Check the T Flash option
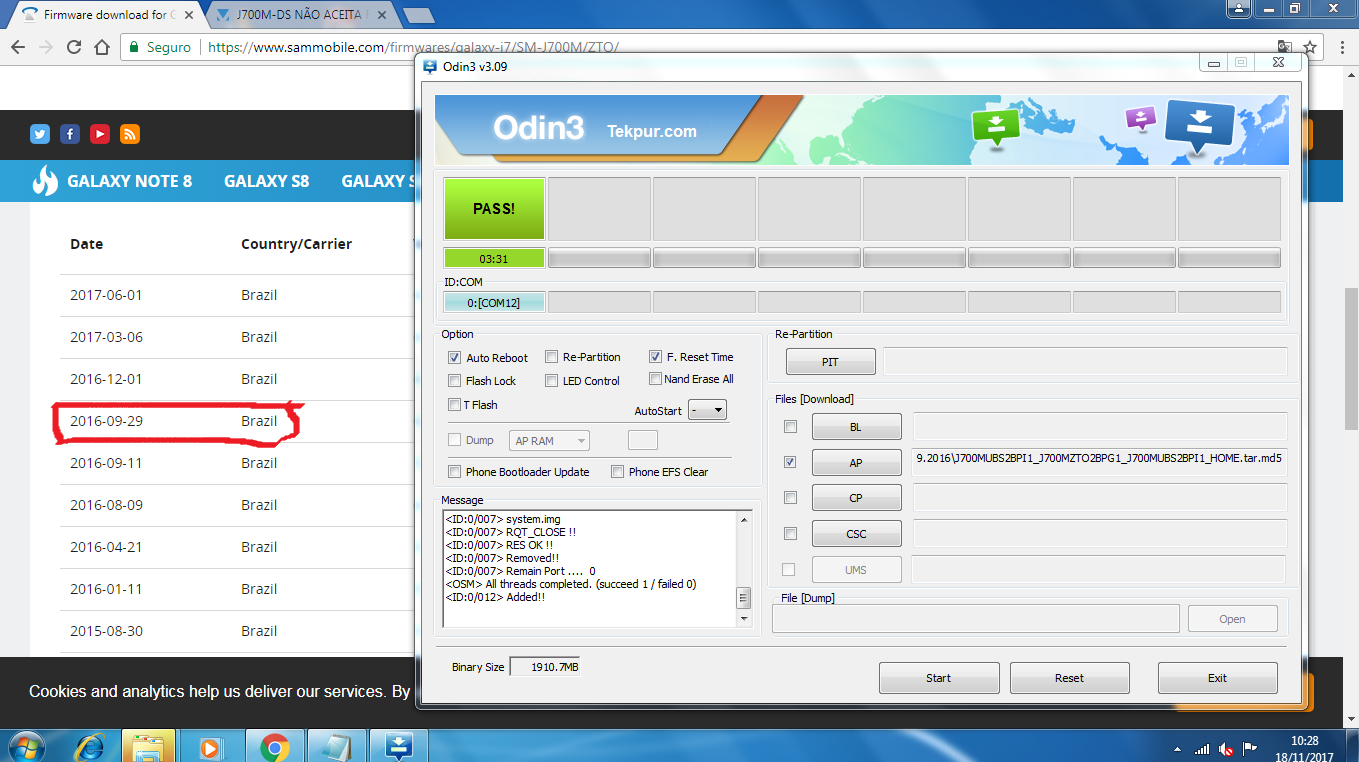 tap(455, 404)
